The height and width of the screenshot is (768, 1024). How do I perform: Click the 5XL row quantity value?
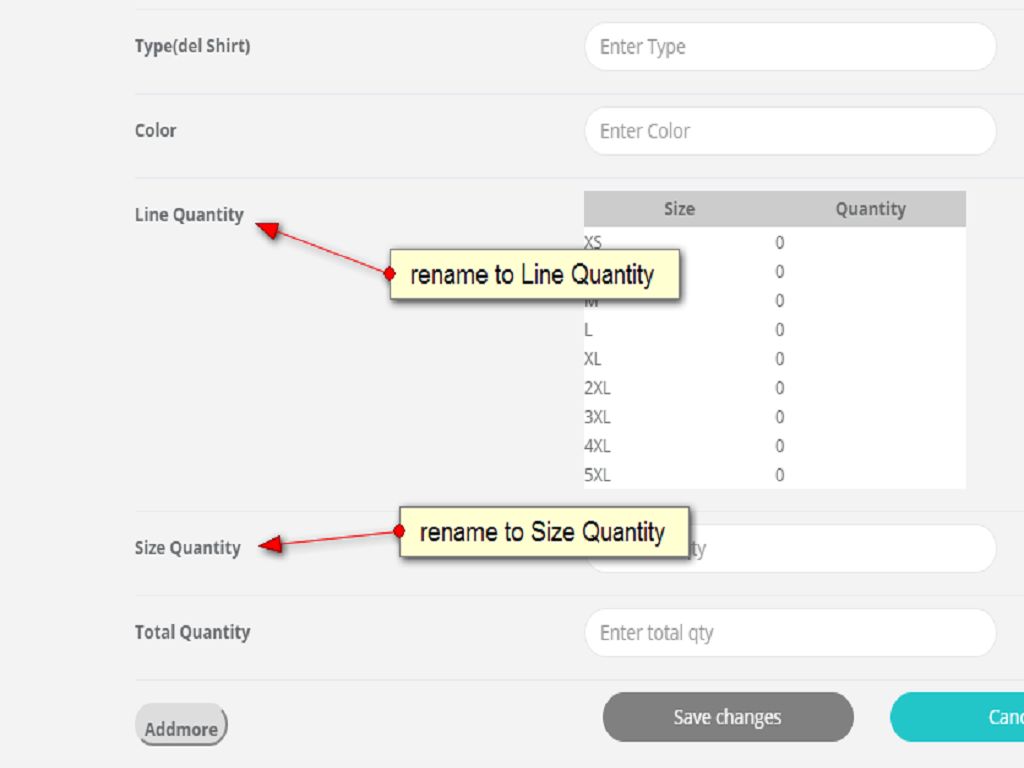(x=779, y=475)
